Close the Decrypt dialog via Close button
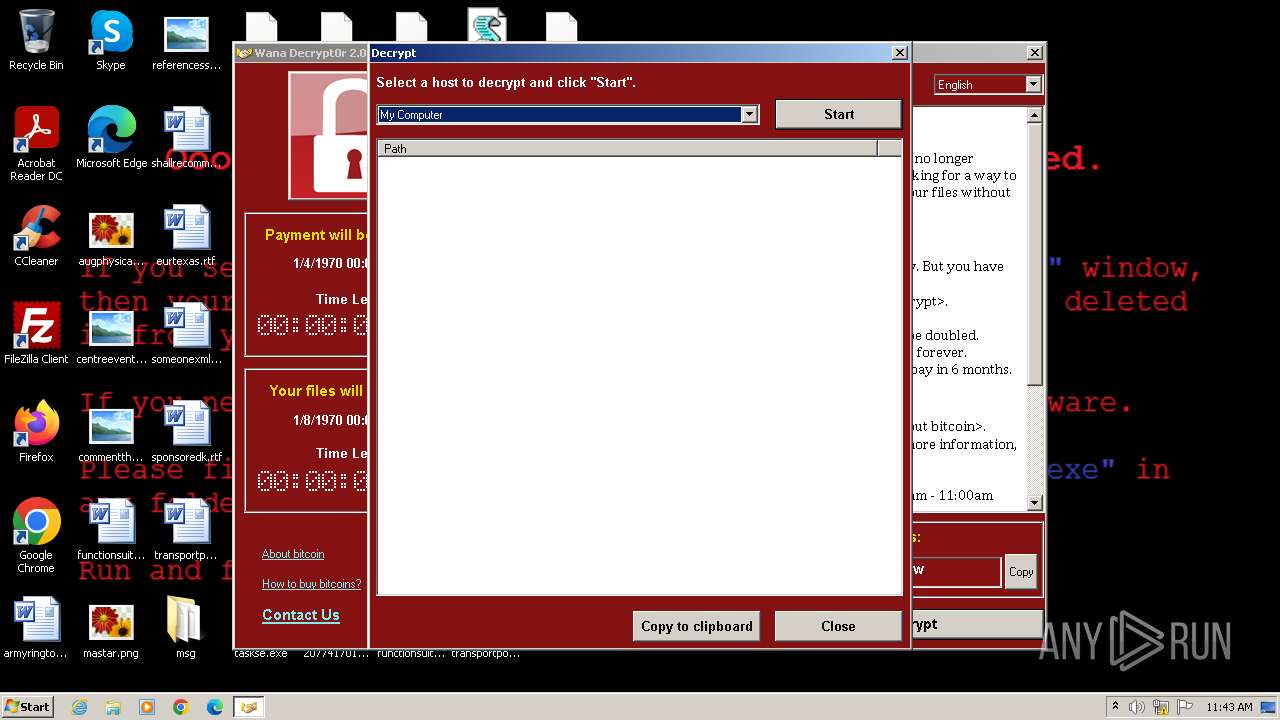Viewport: 1280px width, 720px height. [x=838, y=626]
